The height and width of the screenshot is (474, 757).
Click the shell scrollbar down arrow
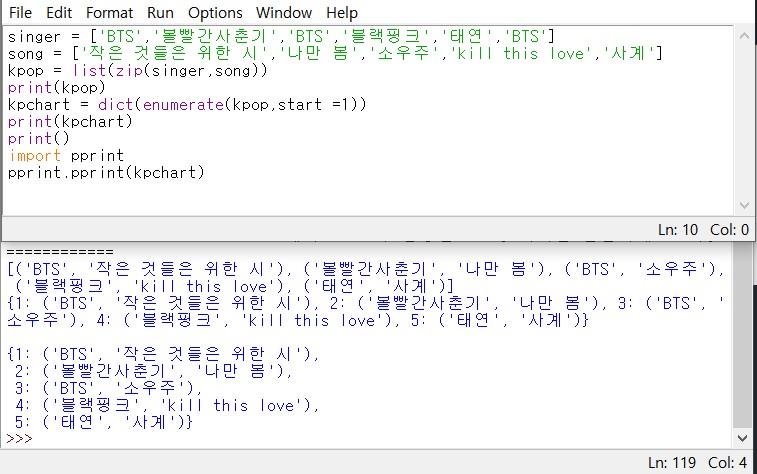coord(743,438)
